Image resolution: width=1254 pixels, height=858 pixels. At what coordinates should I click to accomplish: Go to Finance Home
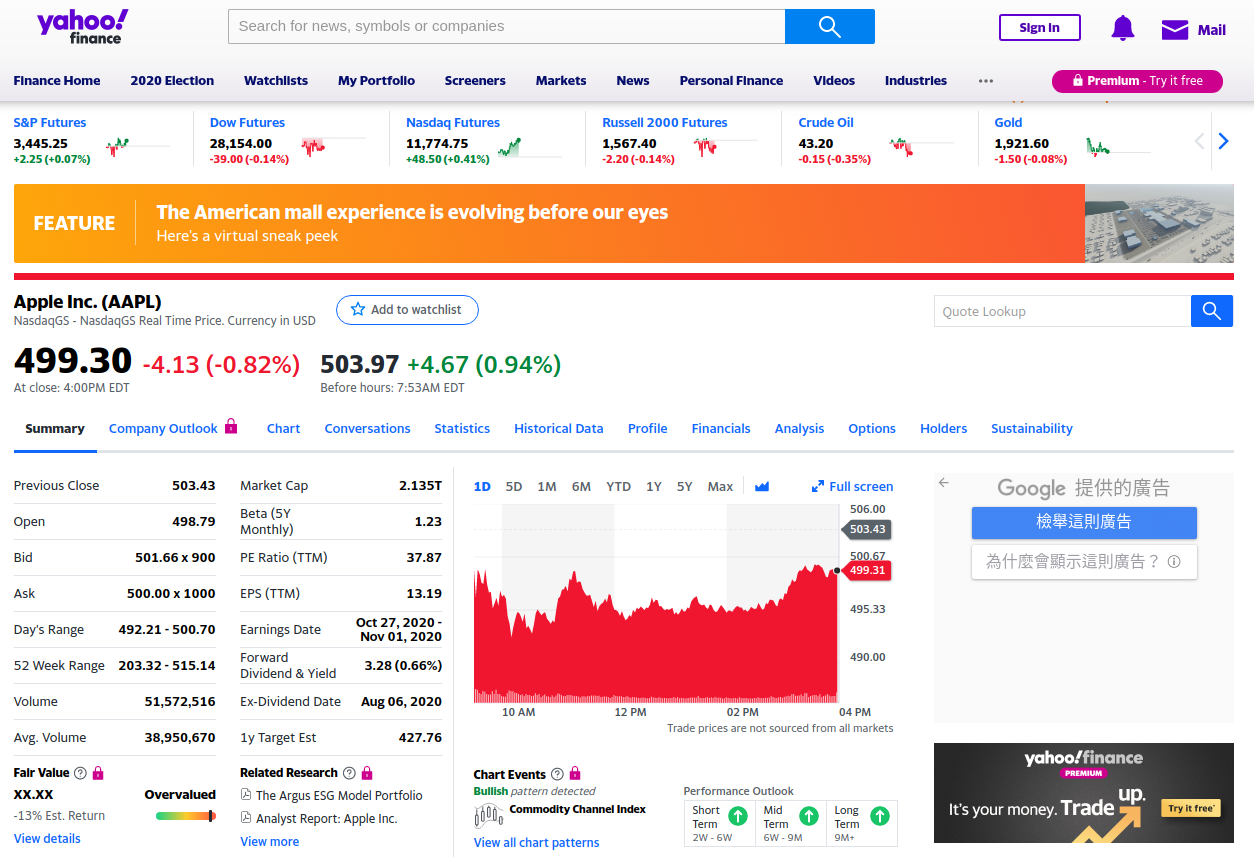click(57, 81)
